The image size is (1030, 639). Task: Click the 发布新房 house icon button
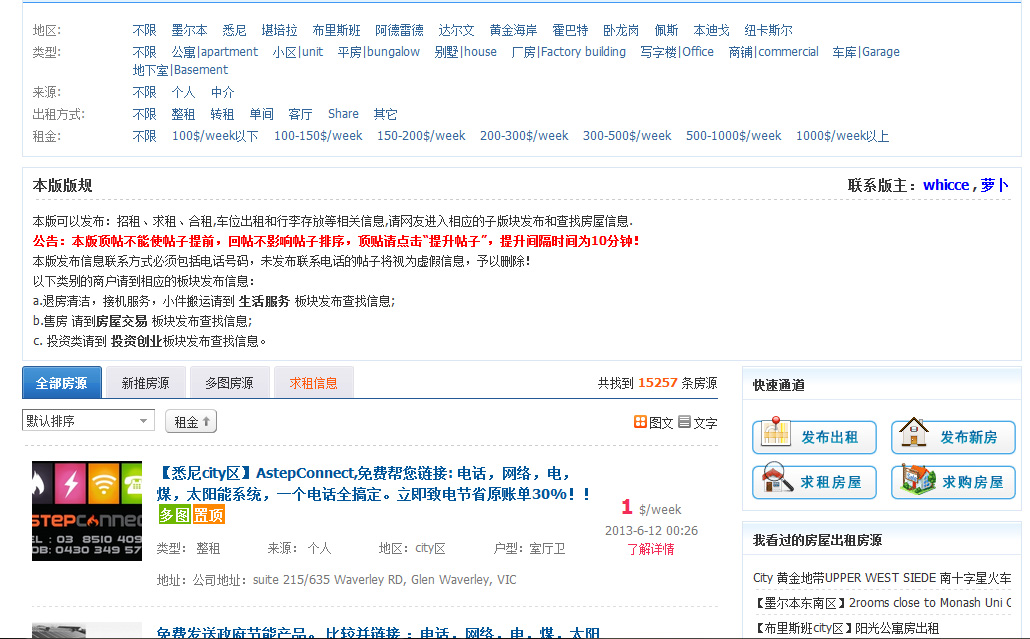click(x=953, y=436)
